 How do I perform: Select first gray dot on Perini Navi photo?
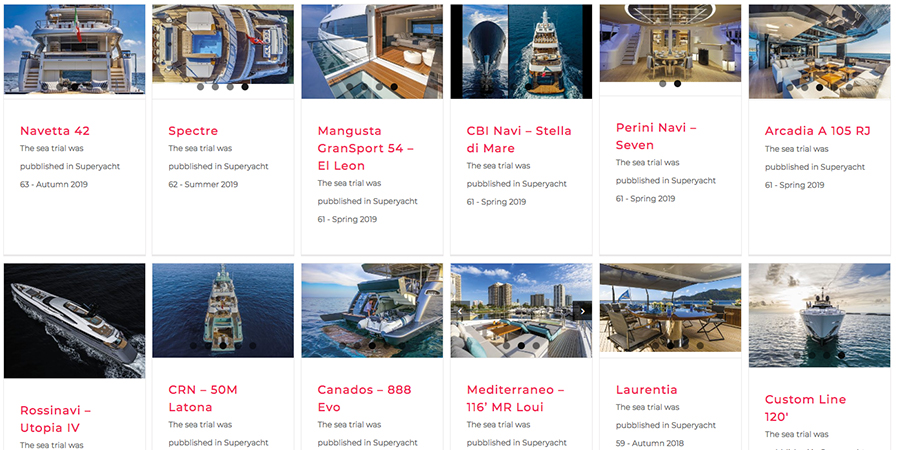click(x=662, y=83)
